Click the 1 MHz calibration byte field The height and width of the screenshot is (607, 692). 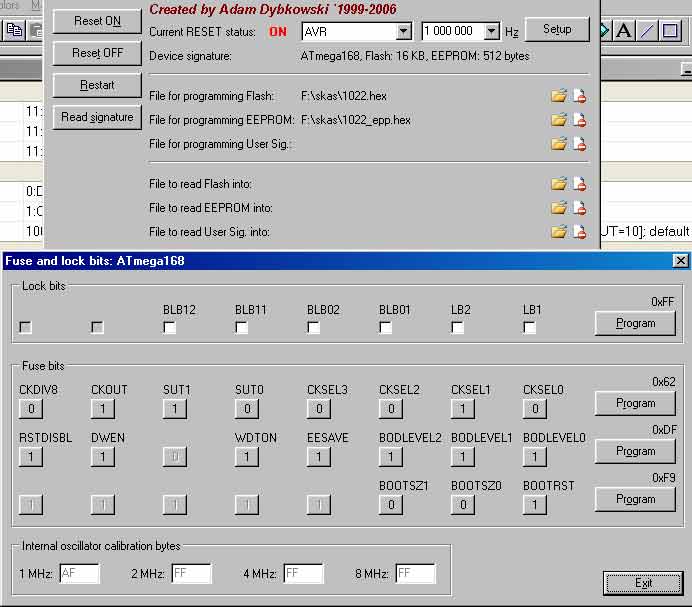point(79,574)
